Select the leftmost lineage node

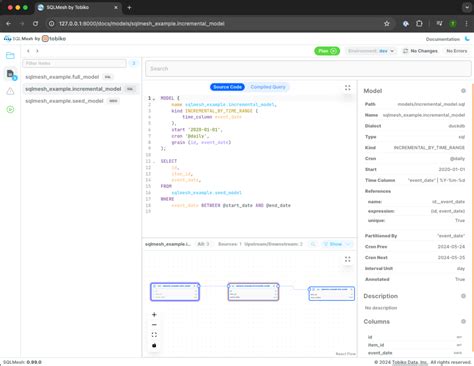(175, 292)
